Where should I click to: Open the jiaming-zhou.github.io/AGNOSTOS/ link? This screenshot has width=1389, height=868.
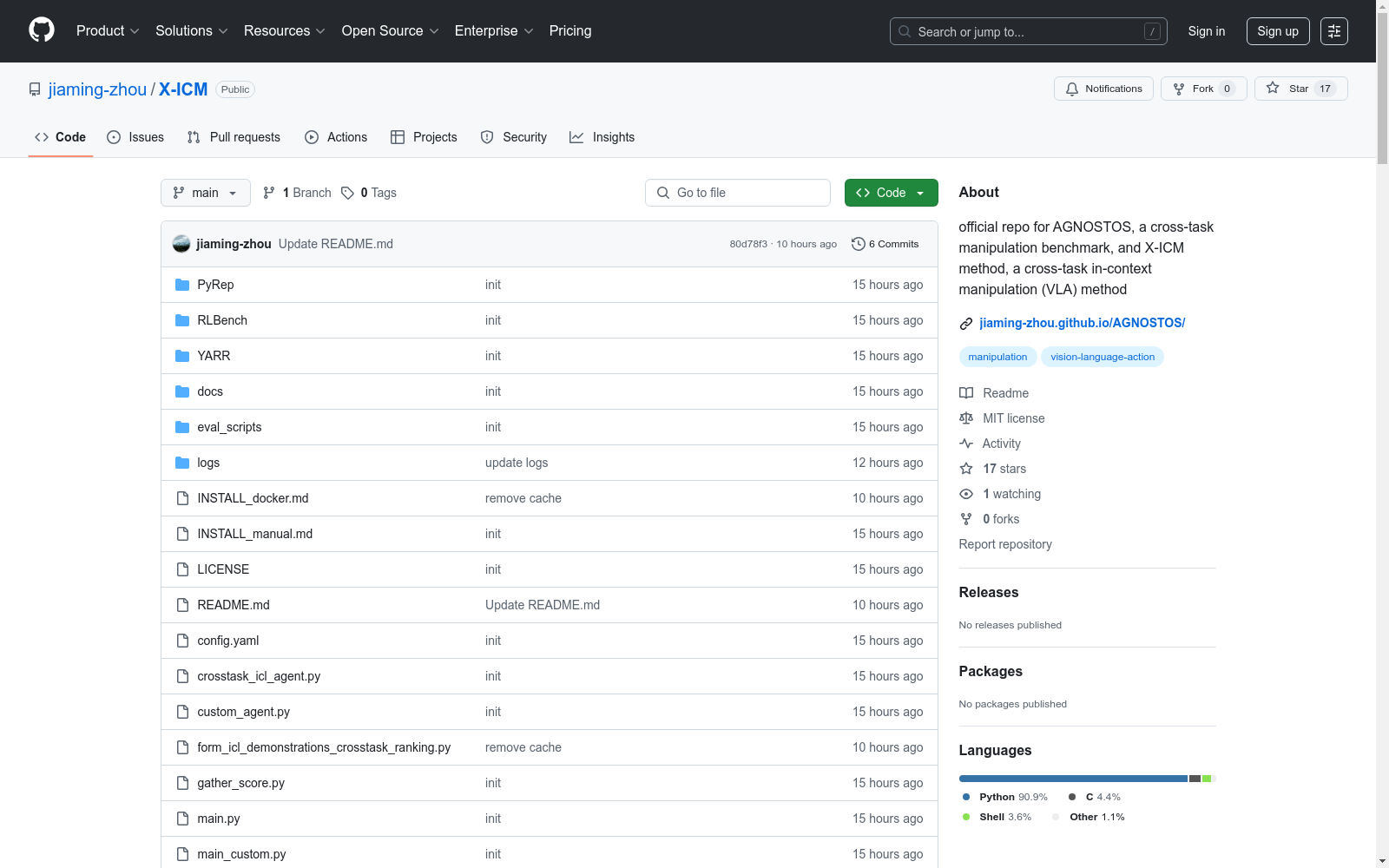pyautogui.click(x=1083, y=323)
